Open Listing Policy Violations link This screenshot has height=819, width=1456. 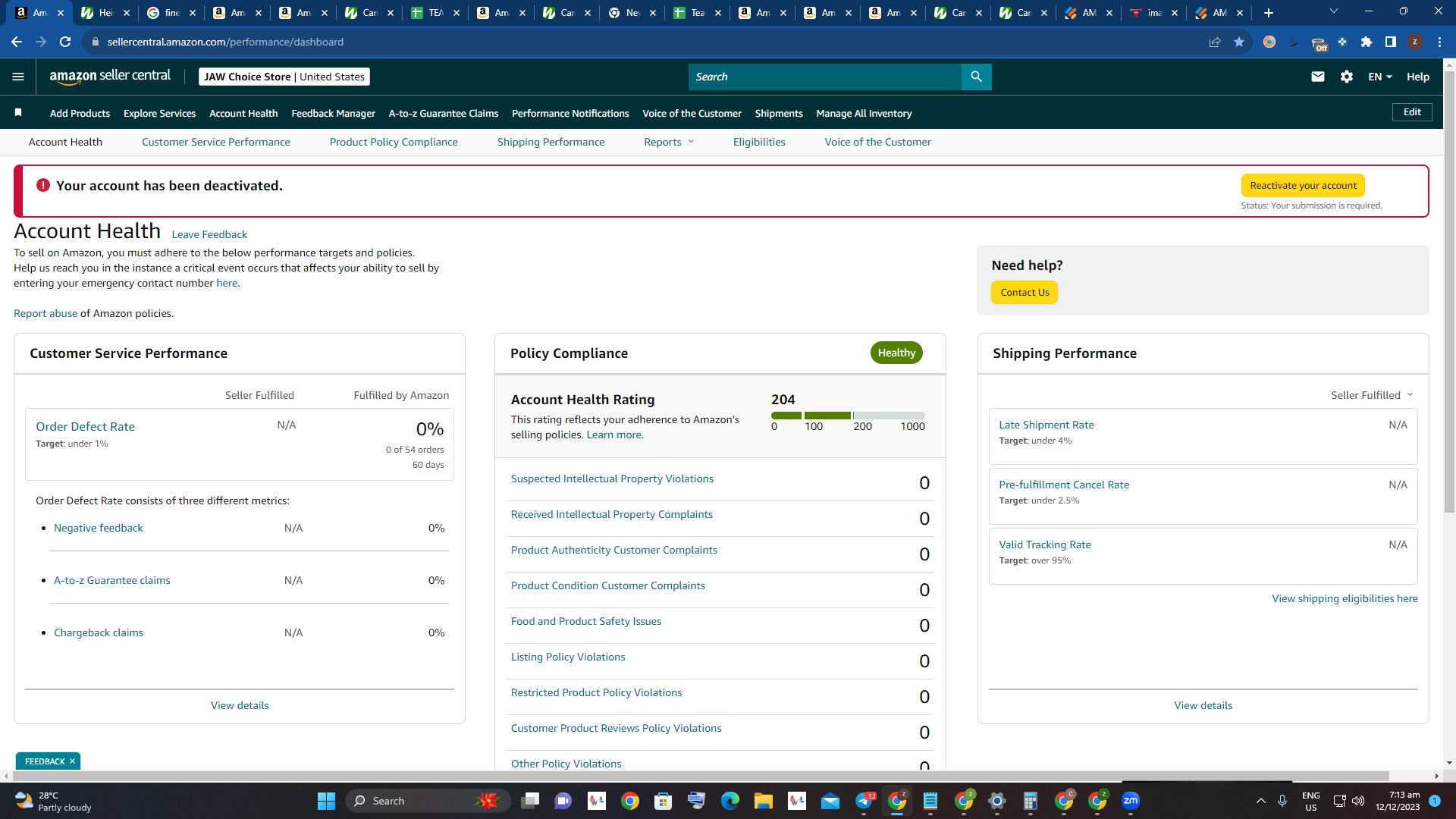[568, 657]
